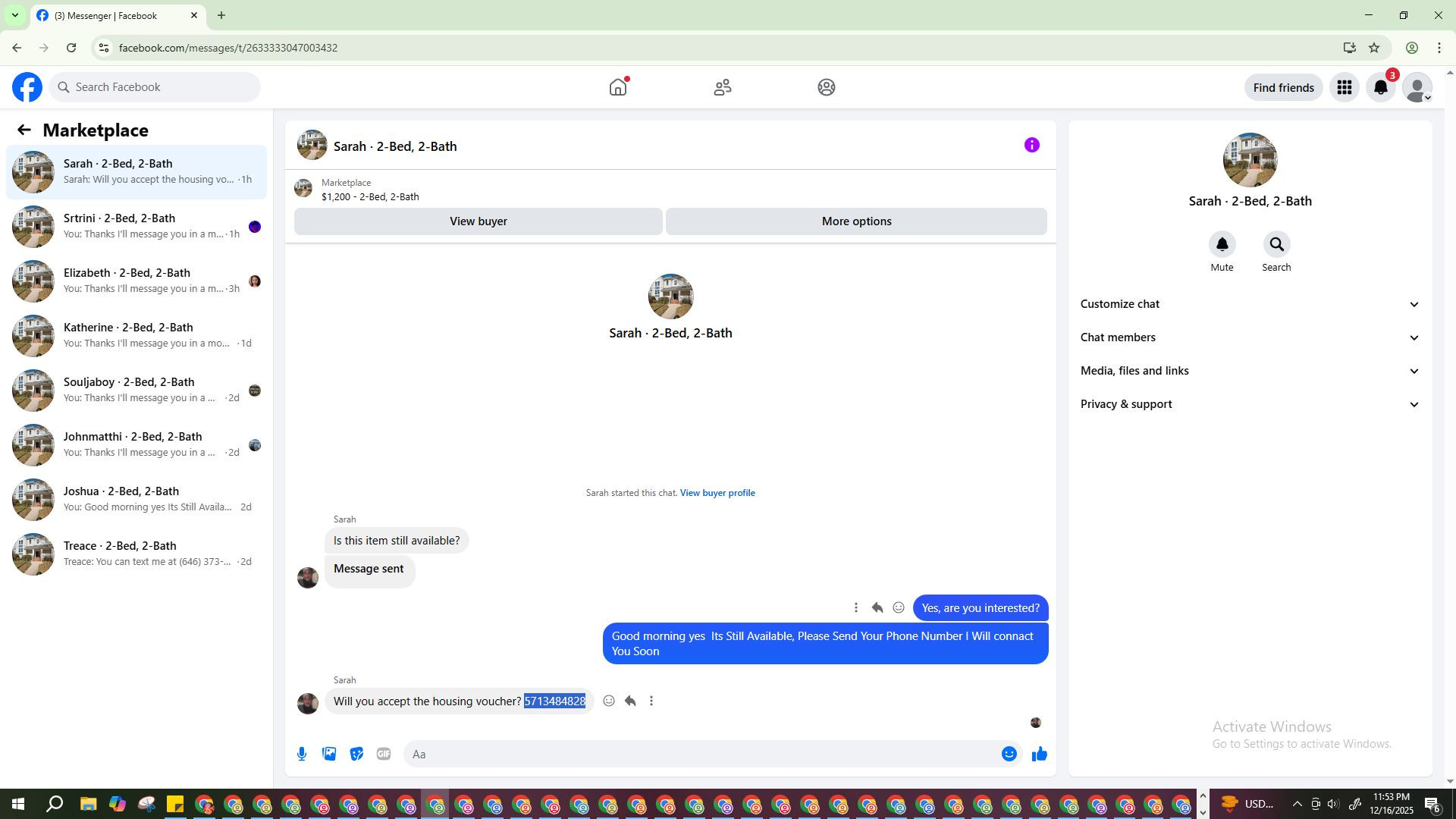Viewport: 1456px width, 819px height.
Task: Bookmark this page with the star icon
Action: click(1374, 48)
